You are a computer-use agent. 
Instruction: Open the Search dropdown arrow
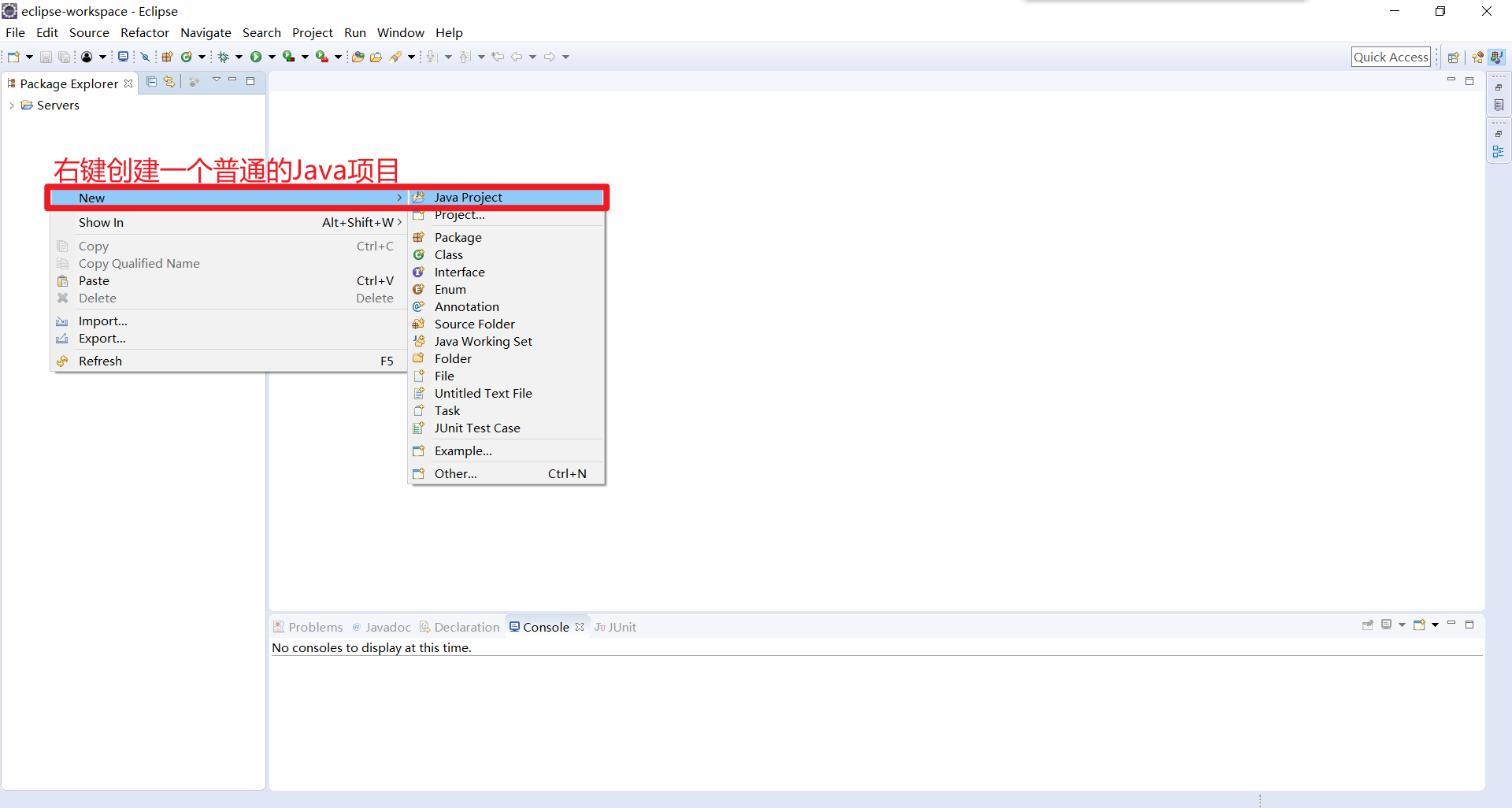[x=411, y=57]
